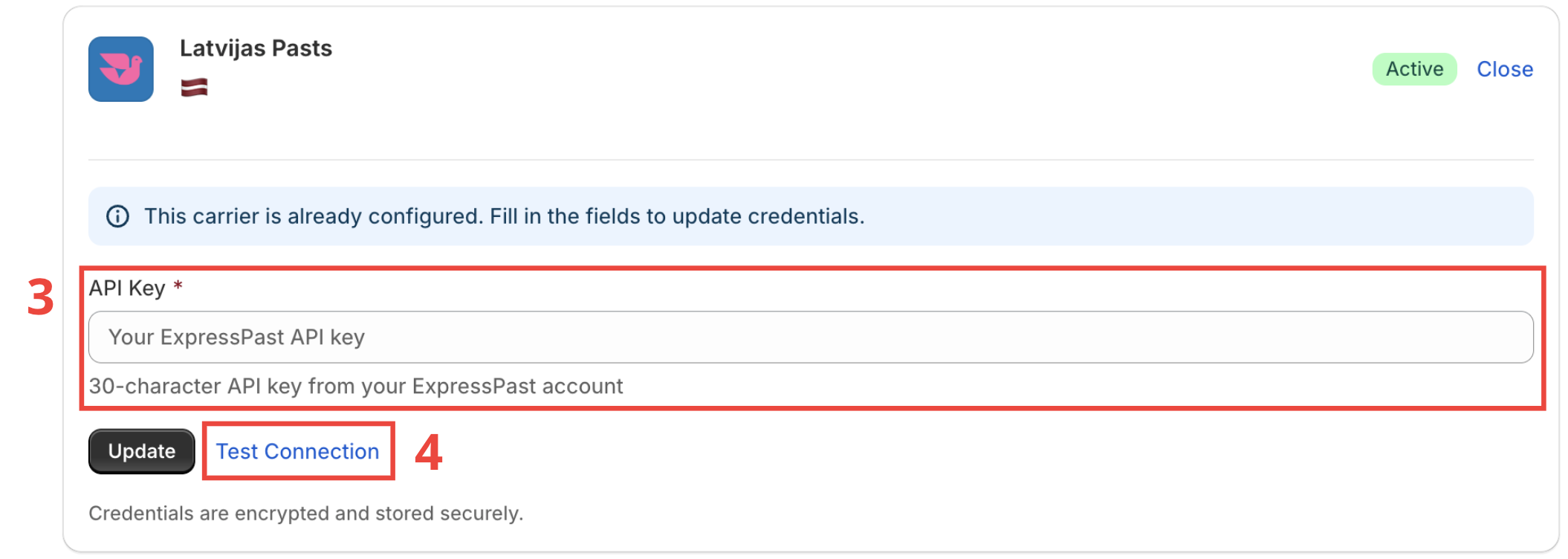The width and height of the screenshot is (1568, 559).
Task: Click the Latvijas Pasts heading text
Action: click(256, 48)
